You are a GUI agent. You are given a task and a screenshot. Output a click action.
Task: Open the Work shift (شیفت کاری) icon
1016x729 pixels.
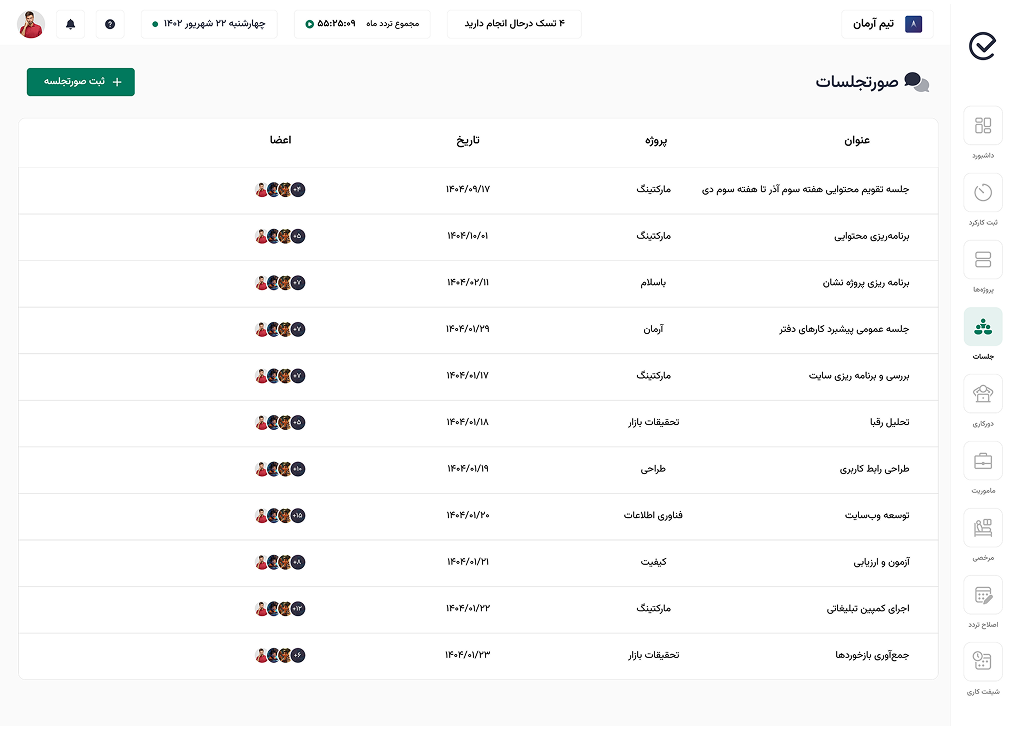[x=982, y=662]
